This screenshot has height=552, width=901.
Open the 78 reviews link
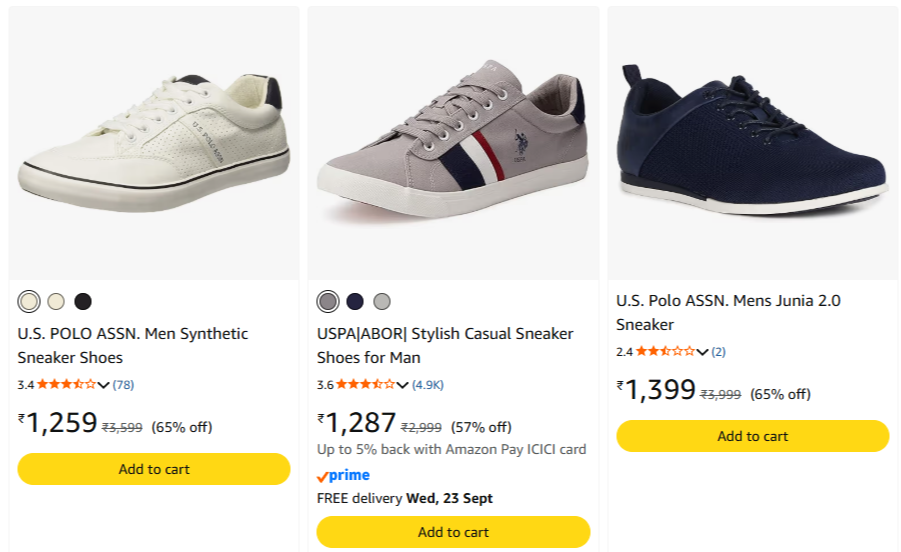pos(124,385)
